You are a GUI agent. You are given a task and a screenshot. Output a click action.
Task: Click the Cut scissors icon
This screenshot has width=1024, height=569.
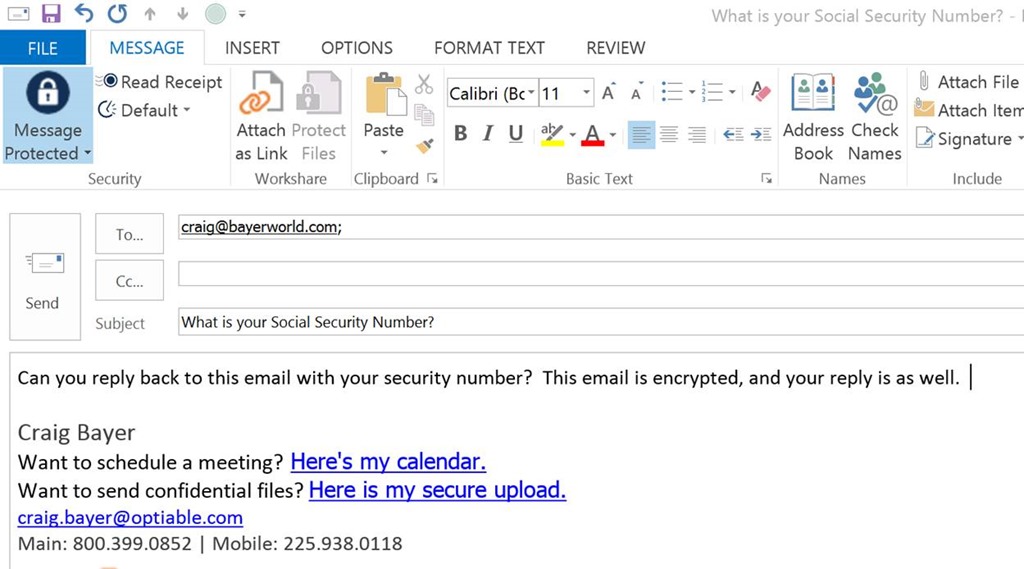[x=424, y=84]
